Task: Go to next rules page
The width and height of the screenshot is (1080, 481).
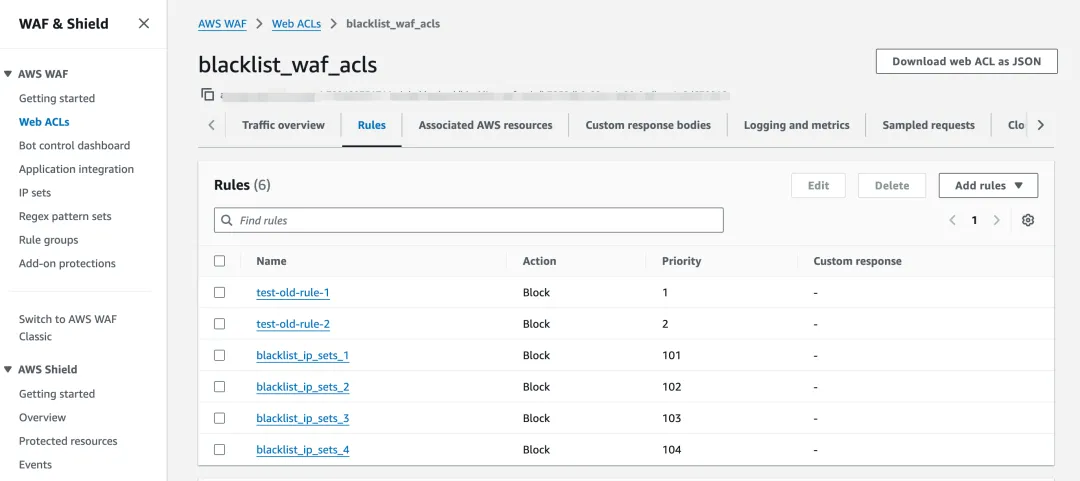Action: [x=996, y=220]
